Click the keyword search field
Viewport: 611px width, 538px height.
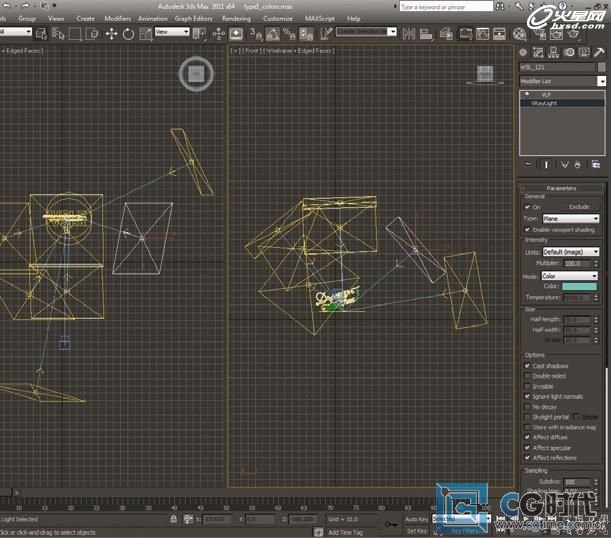click(446, 6)
